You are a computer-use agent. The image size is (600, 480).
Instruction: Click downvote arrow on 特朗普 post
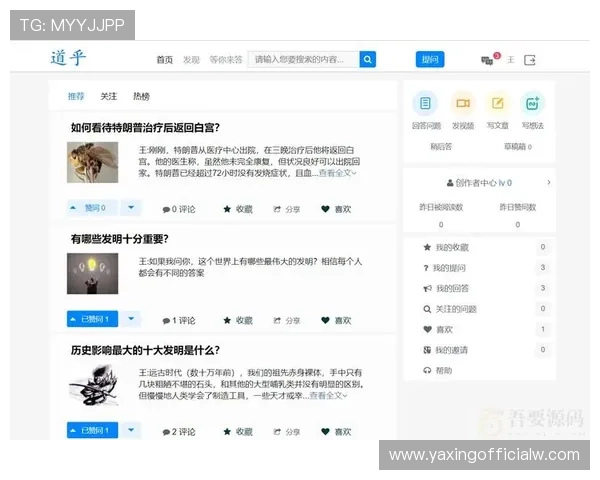pyautogui.click(x=131, y=208)
